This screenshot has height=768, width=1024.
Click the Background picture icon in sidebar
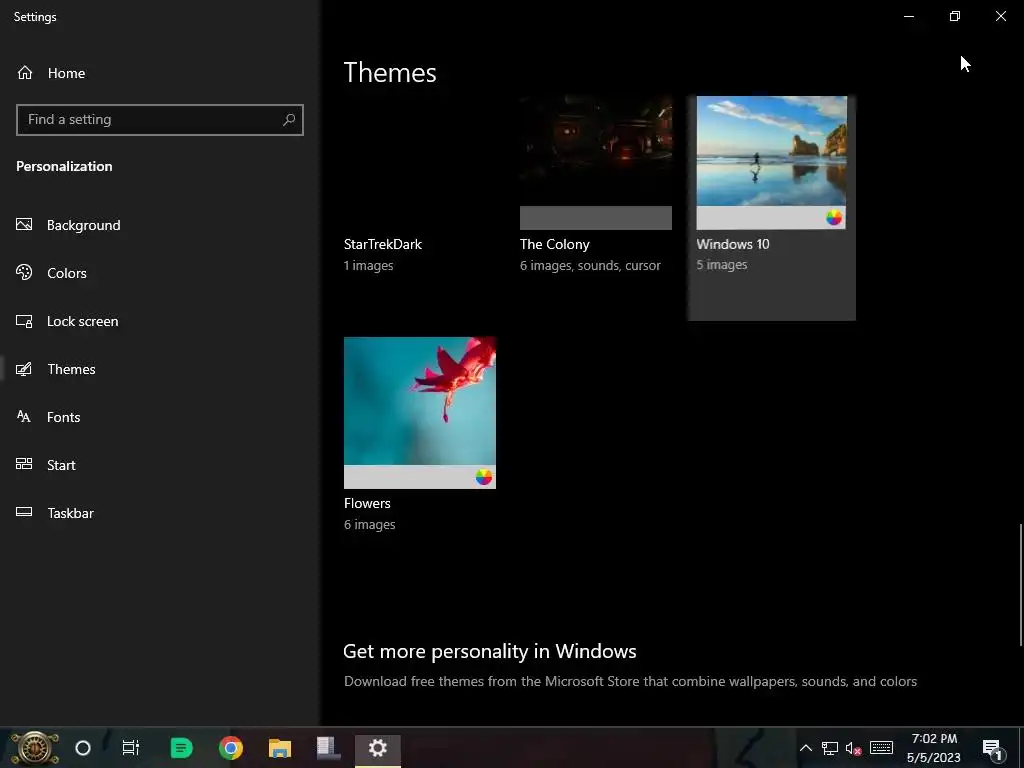pos(24,225)
